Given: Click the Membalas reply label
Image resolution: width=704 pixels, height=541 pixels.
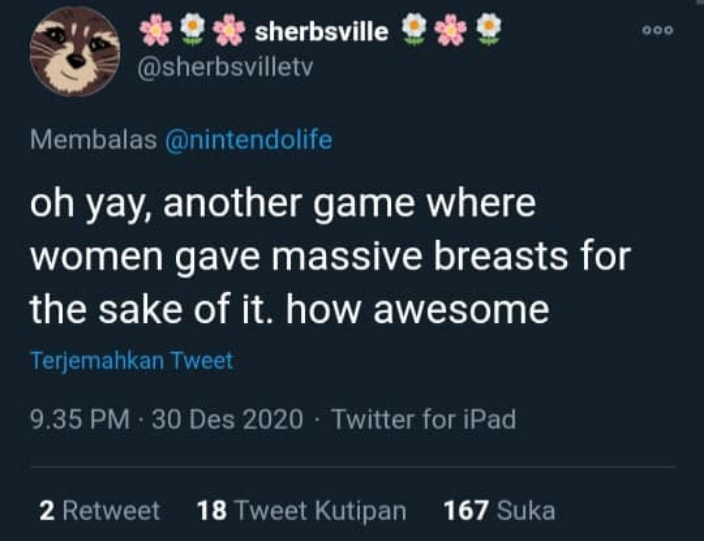Looking at the screenshot, I should (93, 140).
